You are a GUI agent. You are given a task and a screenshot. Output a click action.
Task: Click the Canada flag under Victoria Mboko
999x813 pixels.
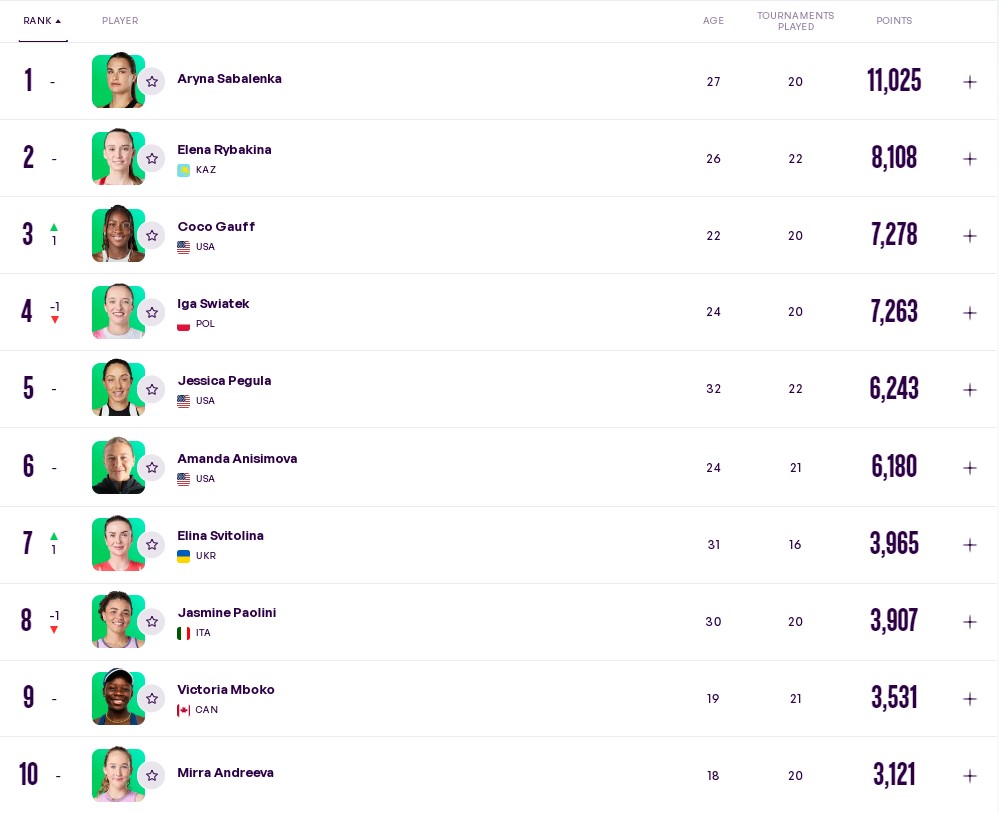click(184, 710)
